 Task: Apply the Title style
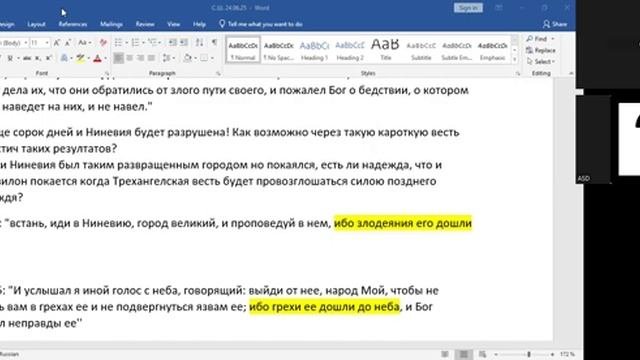point(385,50)
